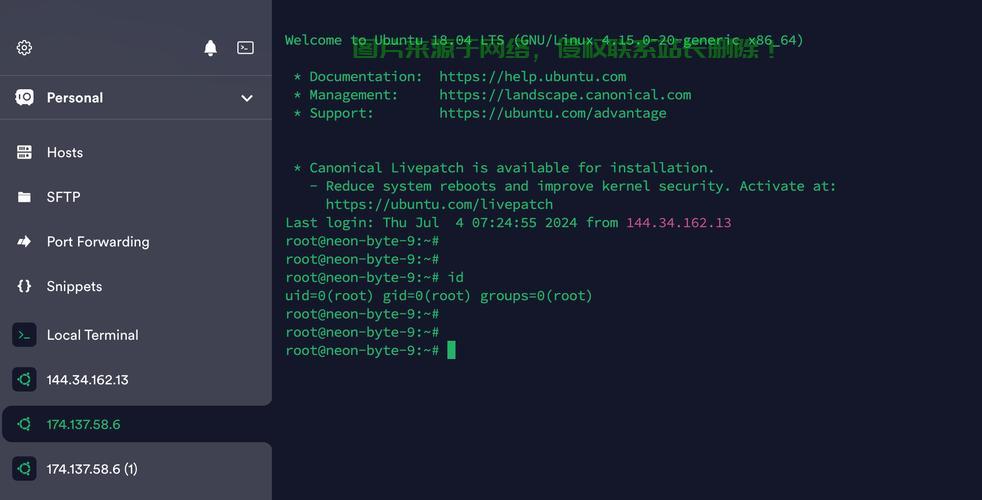Screen dimensions: 982x500
Task: Open the SFTP section
Action: coord(63,197)
